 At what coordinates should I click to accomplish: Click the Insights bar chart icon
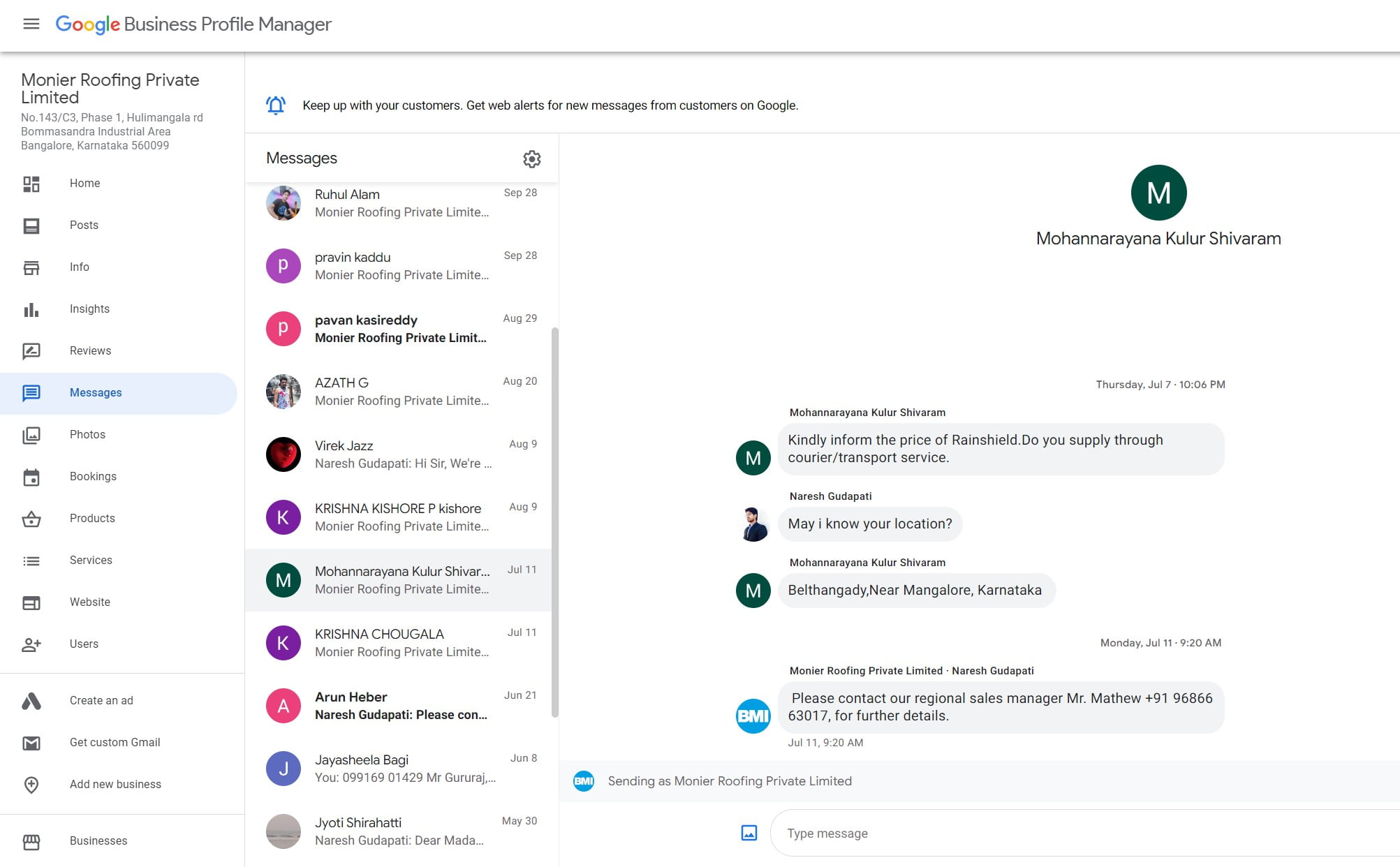click(31, 309)
